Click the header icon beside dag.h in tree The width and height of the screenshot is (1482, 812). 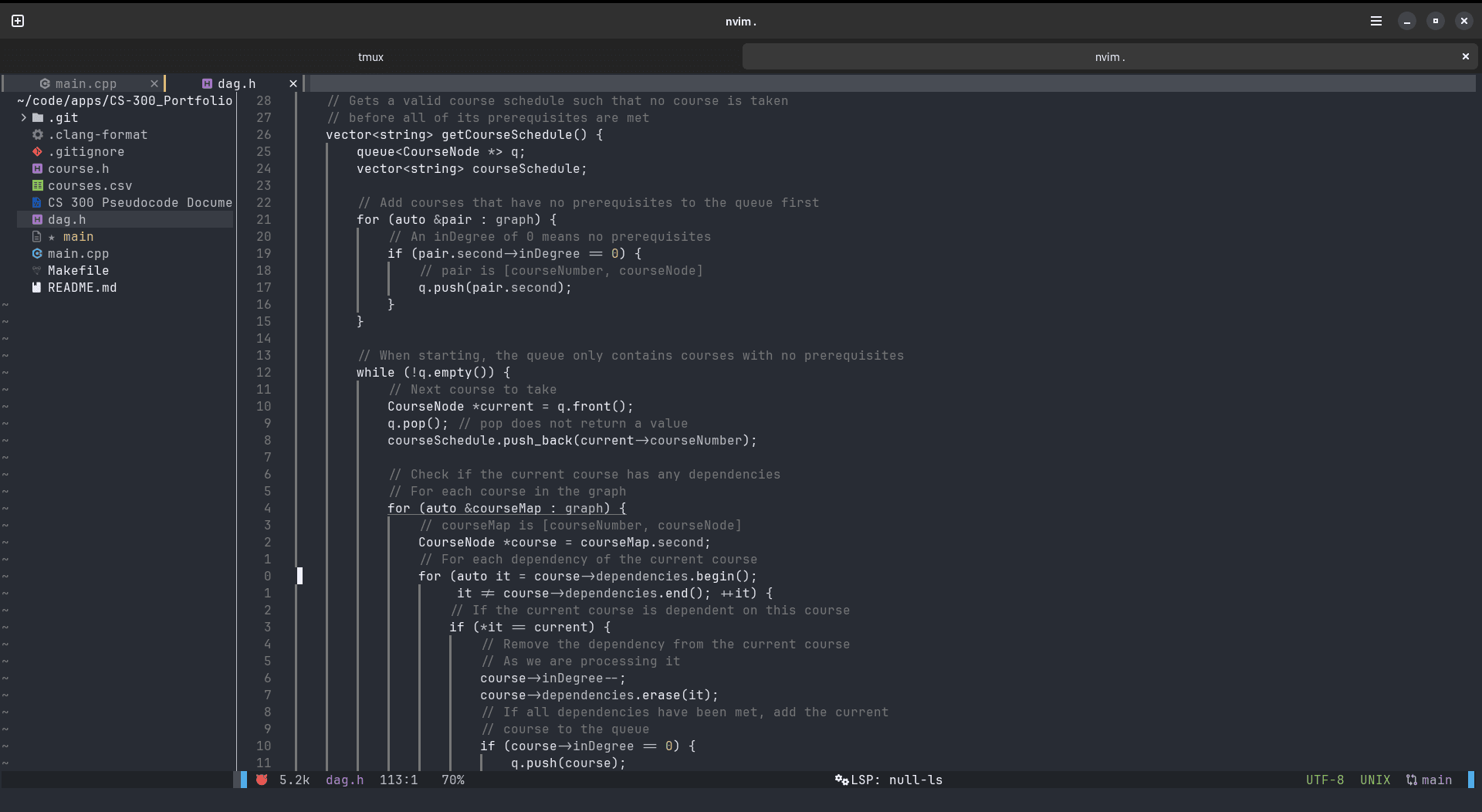(x=37, y=219)
